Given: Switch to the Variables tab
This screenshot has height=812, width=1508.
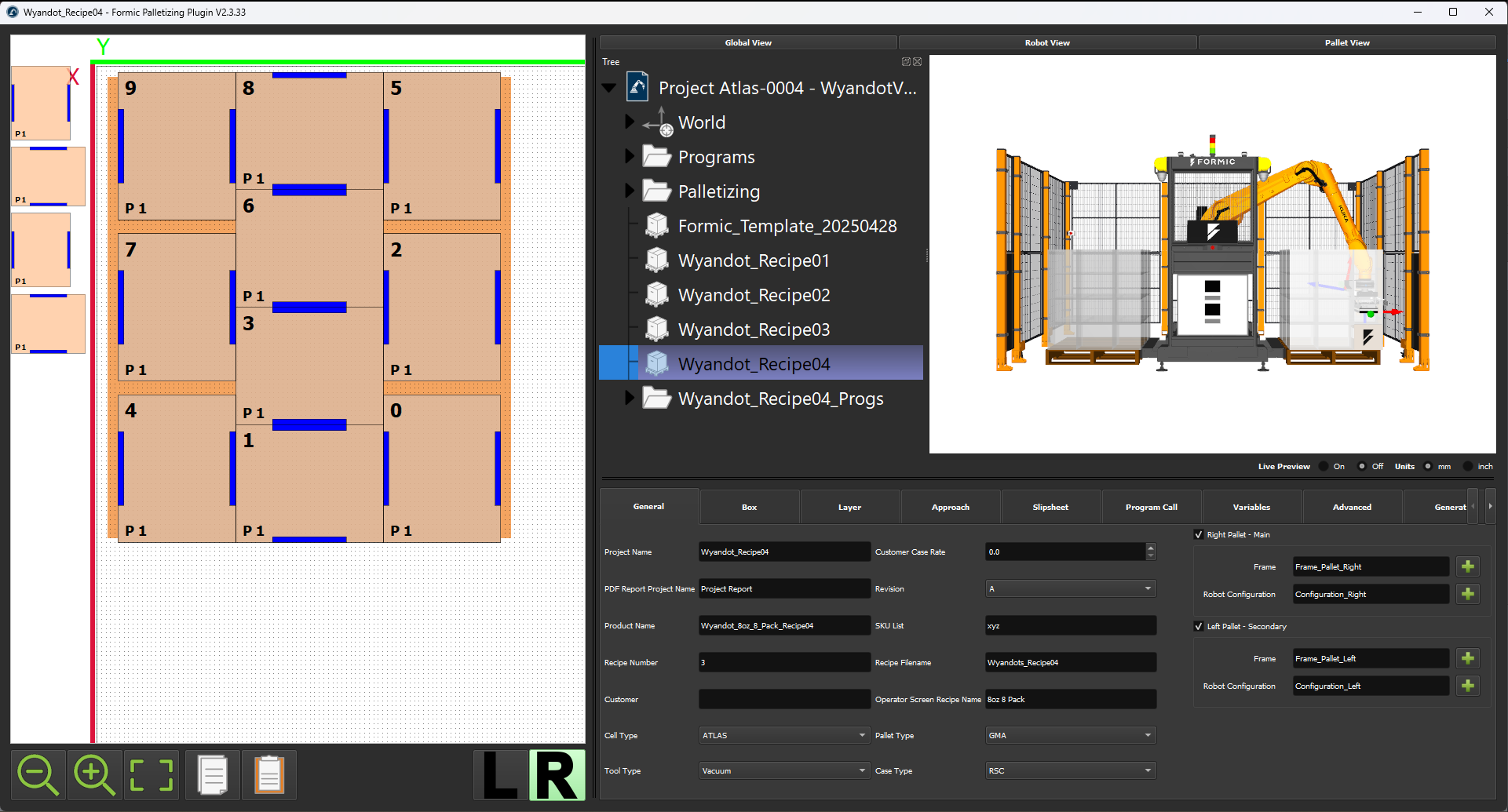Looking at the screenshot, I should 1251,507.
